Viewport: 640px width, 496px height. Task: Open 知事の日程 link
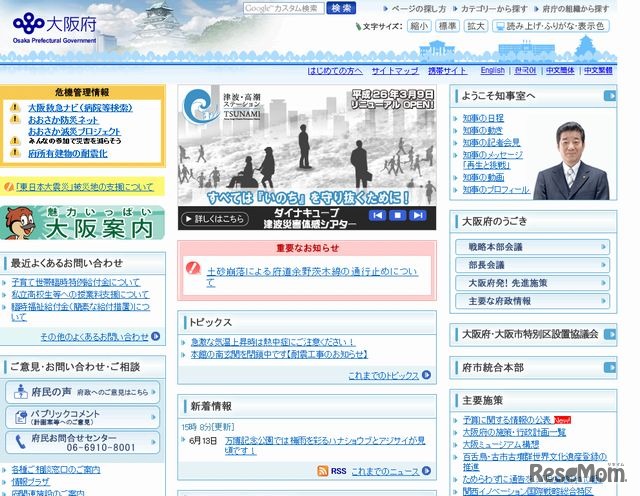[x=483, y=118]
